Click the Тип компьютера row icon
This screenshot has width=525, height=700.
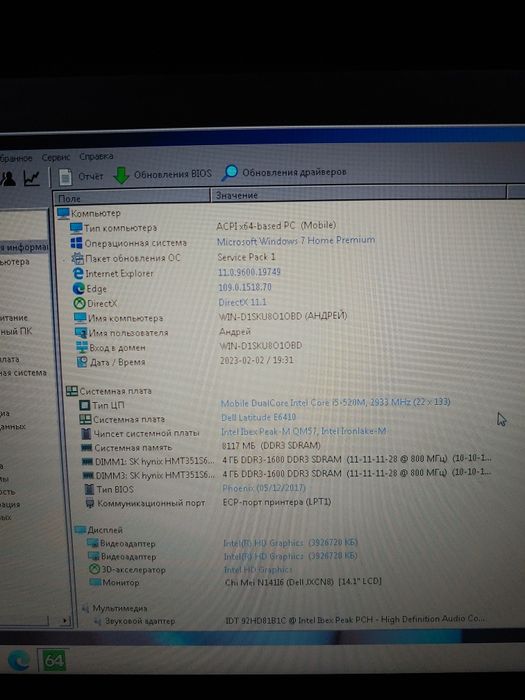point(76,228)
